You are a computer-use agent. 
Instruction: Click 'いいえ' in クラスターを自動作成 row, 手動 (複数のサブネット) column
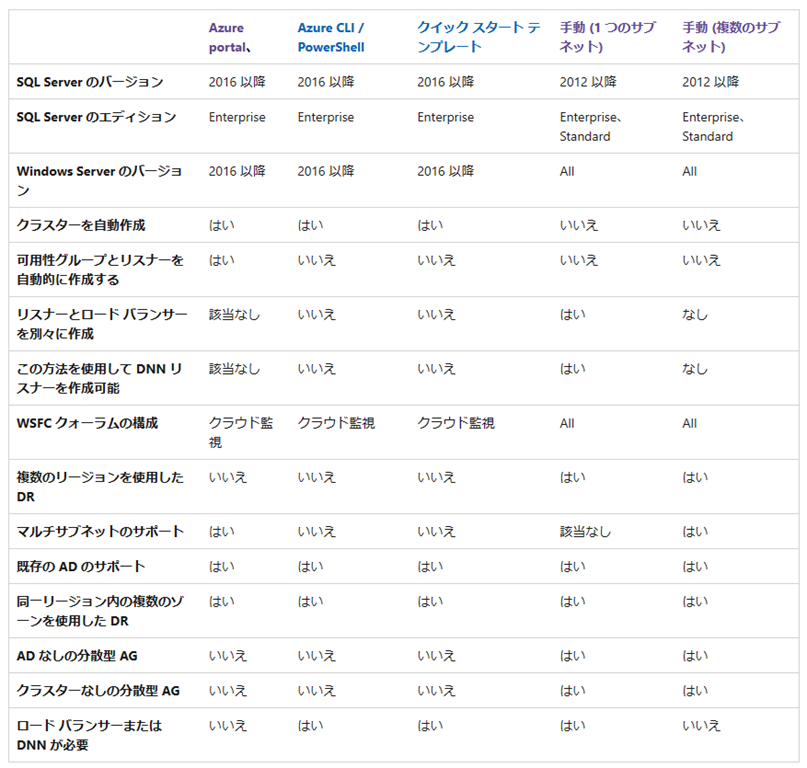[701, 225]
